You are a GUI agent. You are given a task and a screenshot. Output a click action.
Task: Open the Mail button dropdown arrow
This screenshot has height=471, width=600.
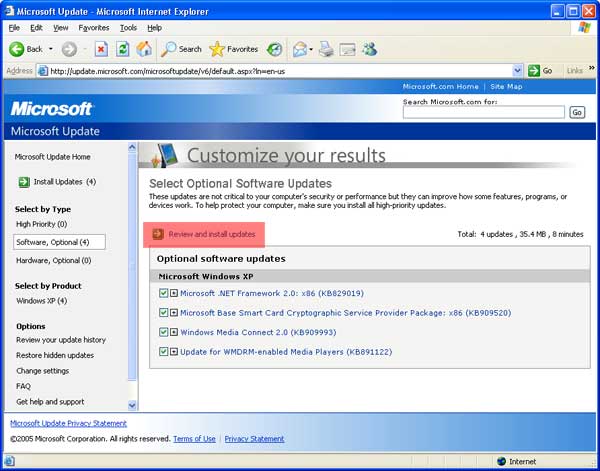click(311, 49)
